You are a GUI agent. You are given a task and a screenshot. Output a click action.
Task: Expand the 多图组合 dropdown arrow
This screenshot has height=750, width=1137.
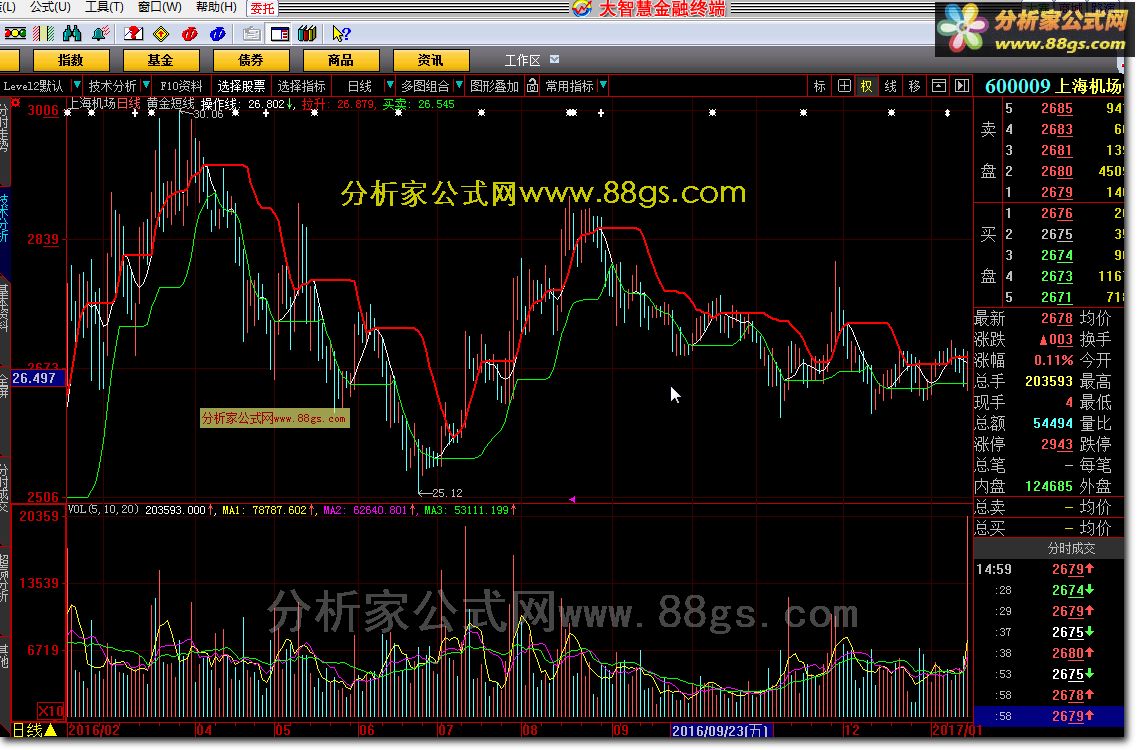coord(459,85)
